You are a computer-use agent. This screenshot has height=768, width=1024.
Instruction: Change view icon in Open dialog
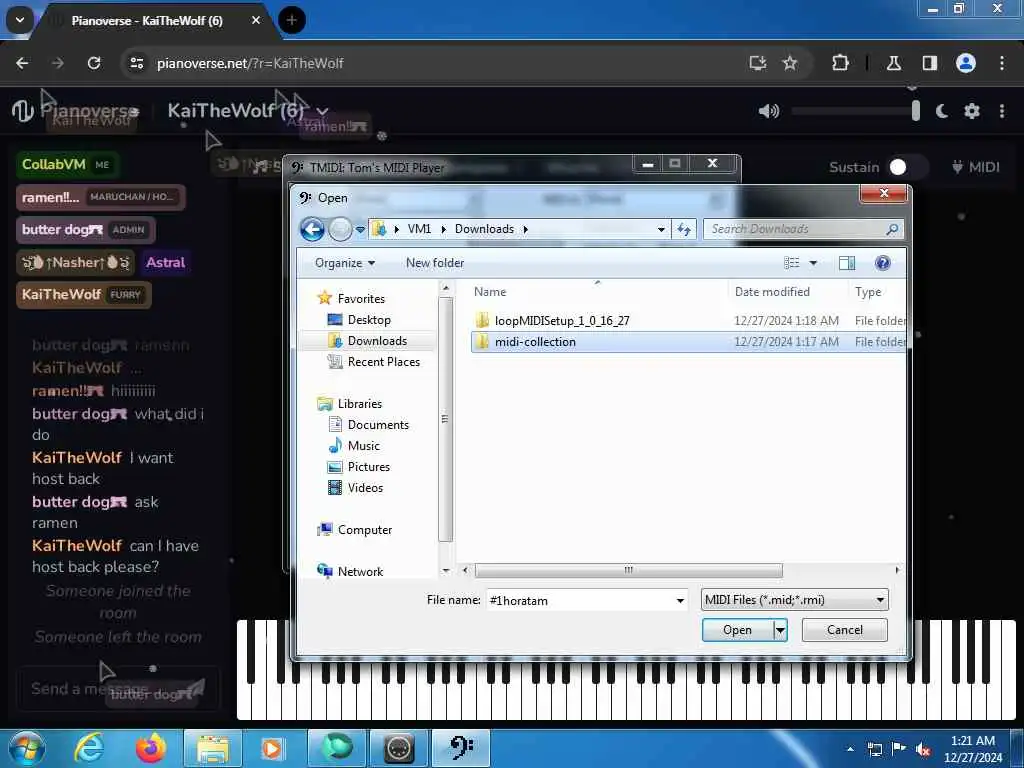pos(792,263)
